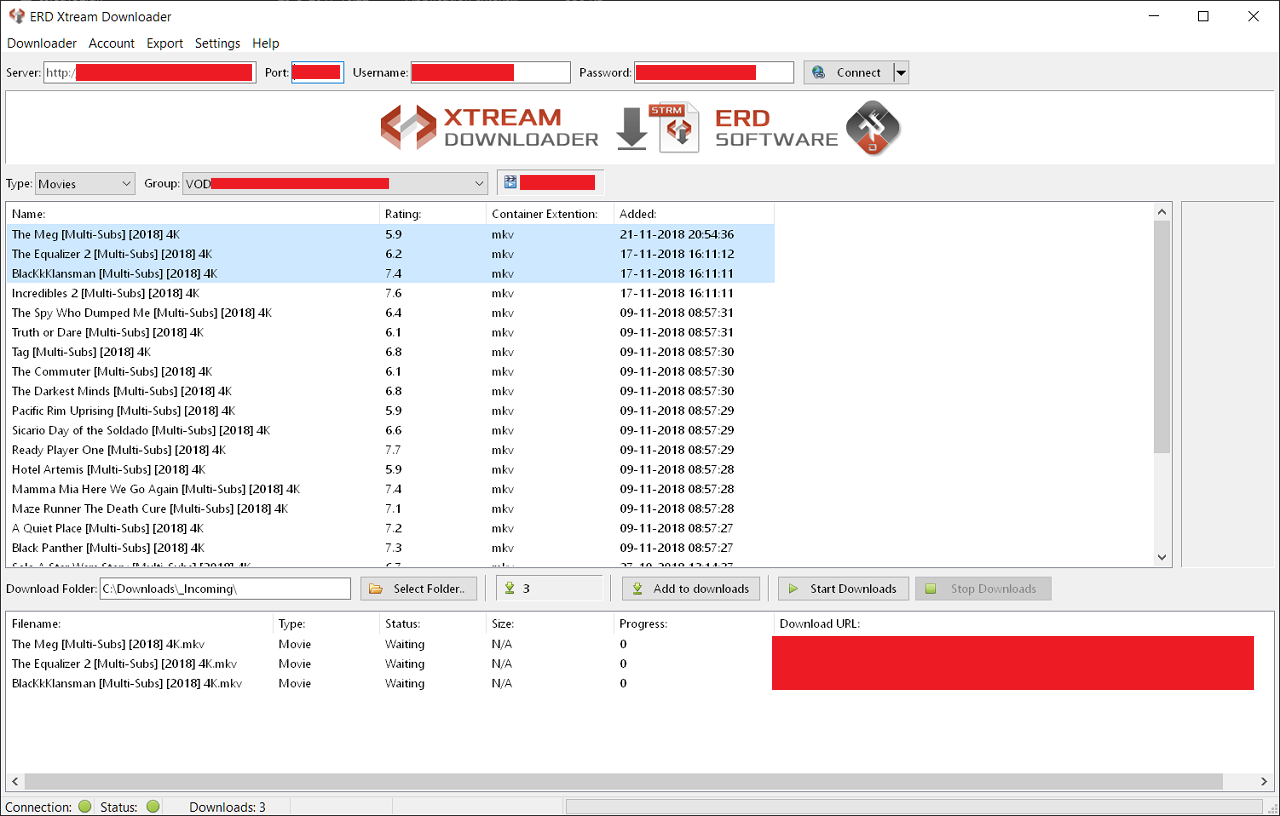Click queued file "BlacKkKlansman [Multi-Subs] [2018] 4K.mkv"
The width and height of the screenshot is (1280, 816).
127,684
